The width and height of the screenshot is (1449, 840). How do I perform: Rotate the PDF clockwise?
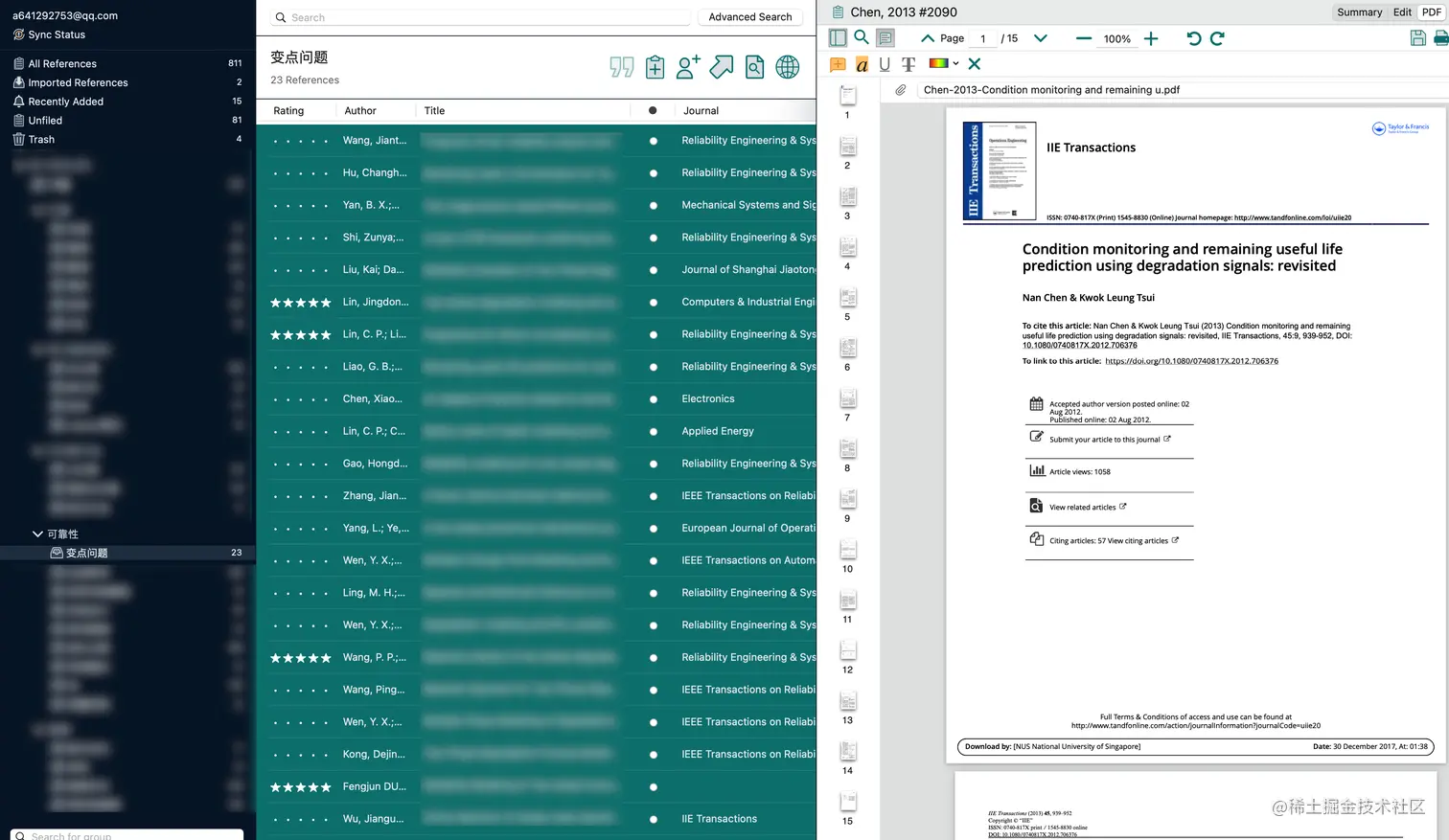1217,38
